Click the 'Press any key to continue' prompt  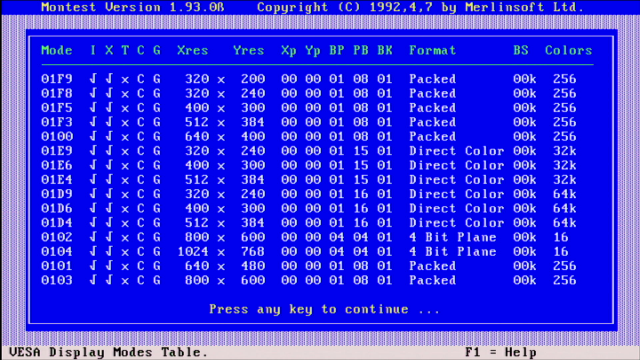[x=324, y=309]
